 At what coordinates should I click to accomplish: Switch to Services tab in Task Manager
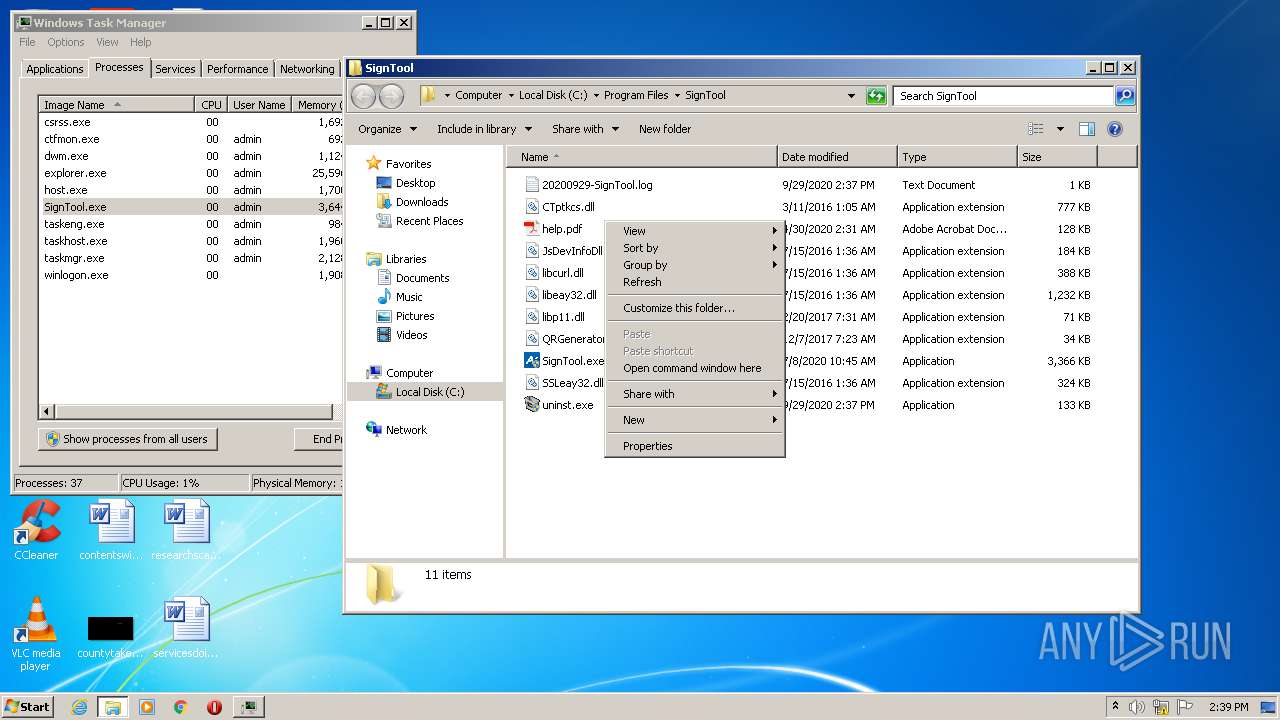click(x=175, y=69)
